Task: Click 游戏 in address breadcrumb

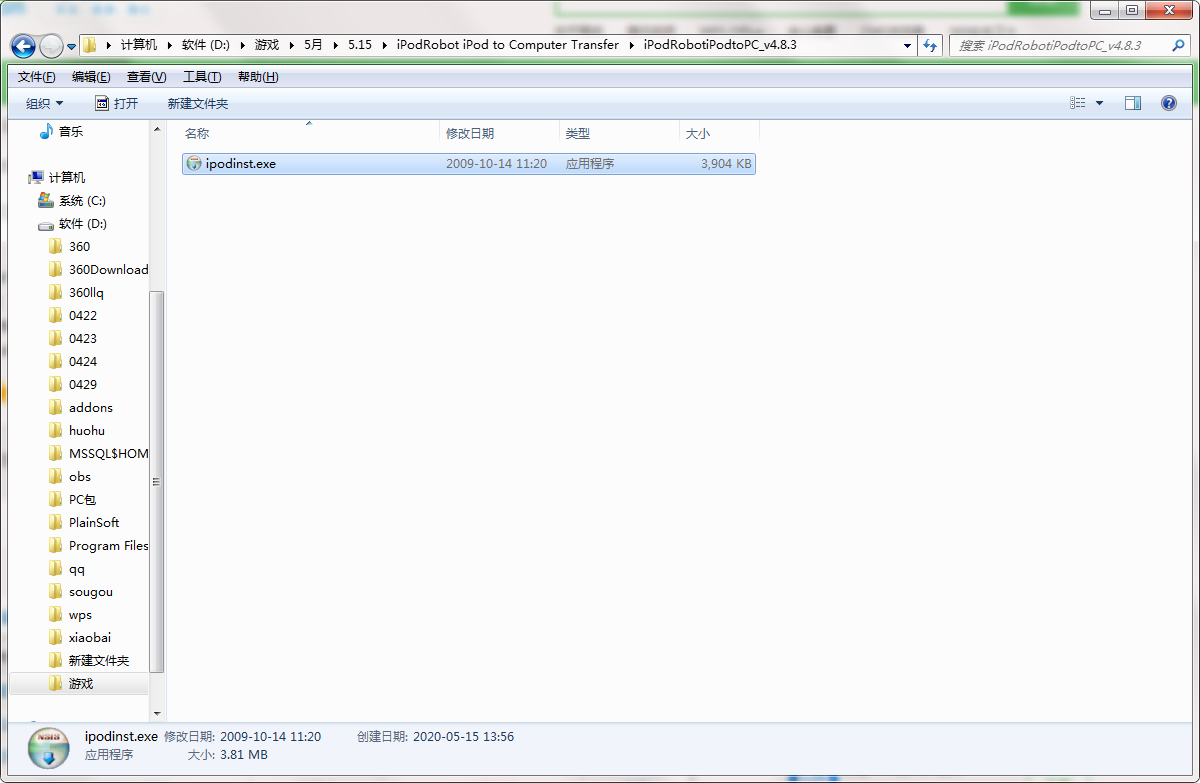Action: (267, 45)
